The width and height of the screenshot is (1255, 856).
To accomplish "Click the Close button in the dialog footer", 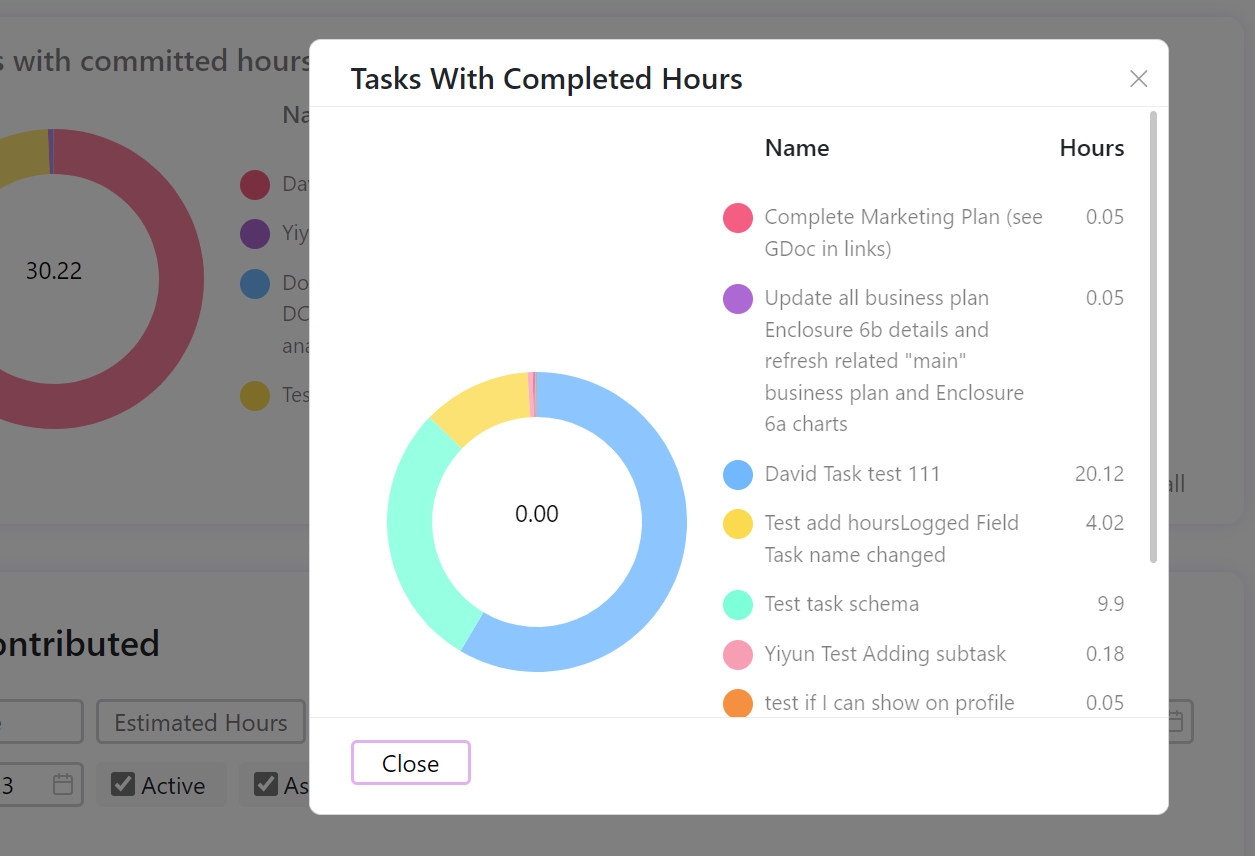I will pyautogui.click(x=411, y=763).
